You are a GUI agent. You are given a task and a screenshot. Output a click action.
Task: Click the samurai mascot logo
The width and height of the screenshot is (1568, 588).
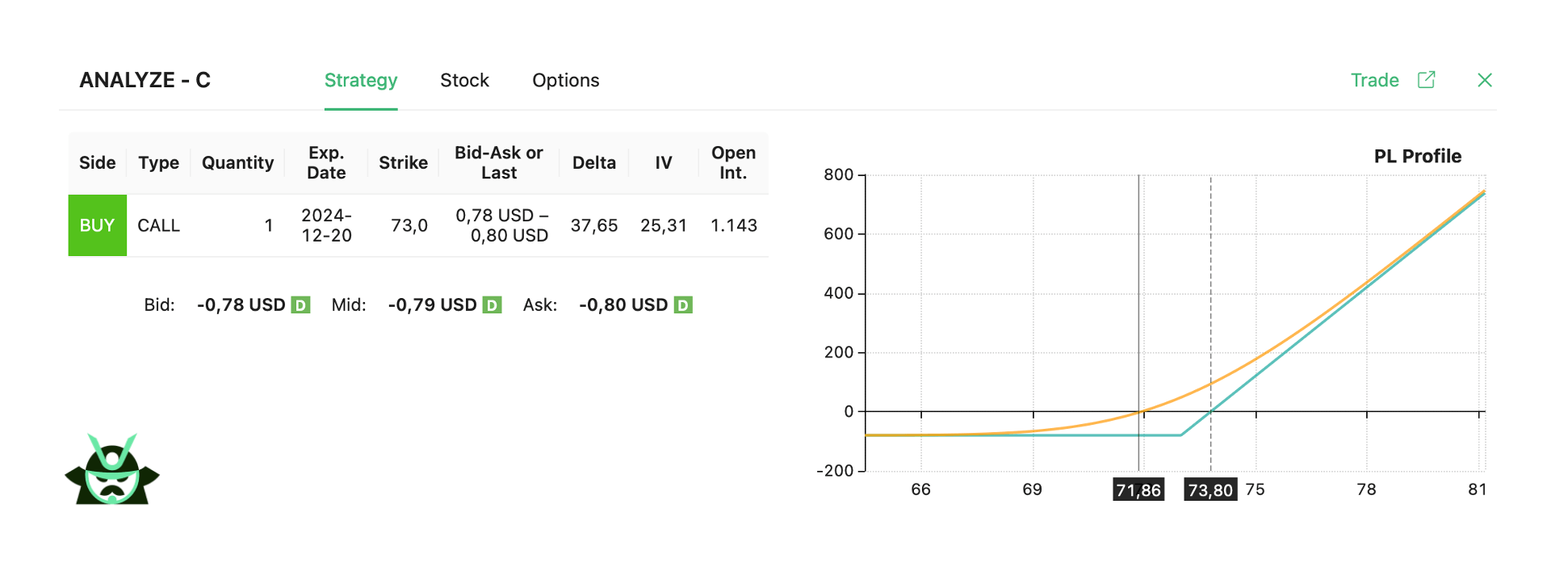[x=112, y=469]
